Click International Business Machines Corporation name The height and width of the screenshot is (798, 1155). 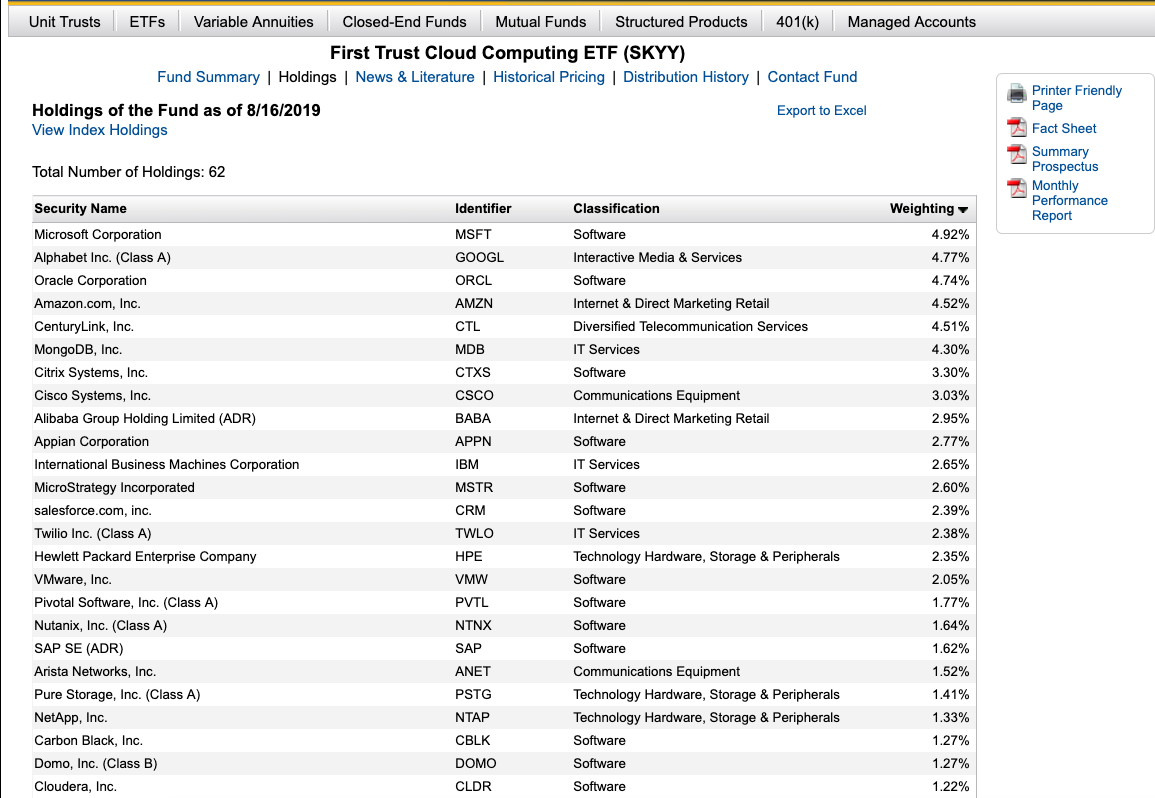(x=166, y=464)
